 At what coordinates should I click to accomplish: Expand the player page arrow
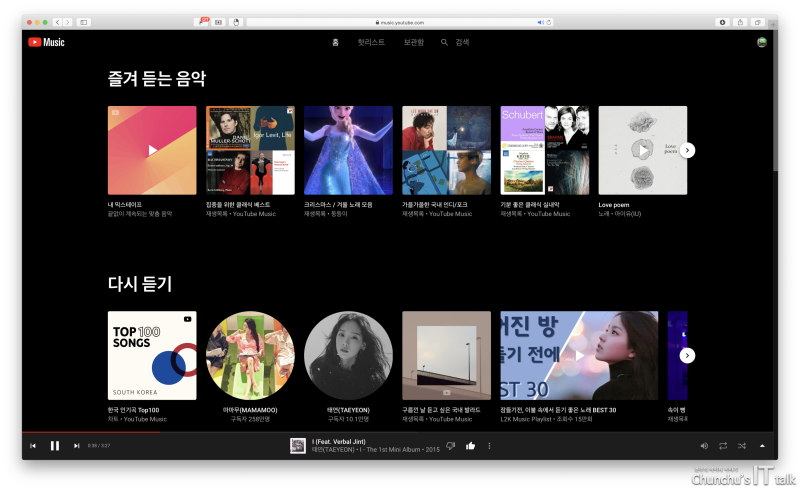pos(762,446)
